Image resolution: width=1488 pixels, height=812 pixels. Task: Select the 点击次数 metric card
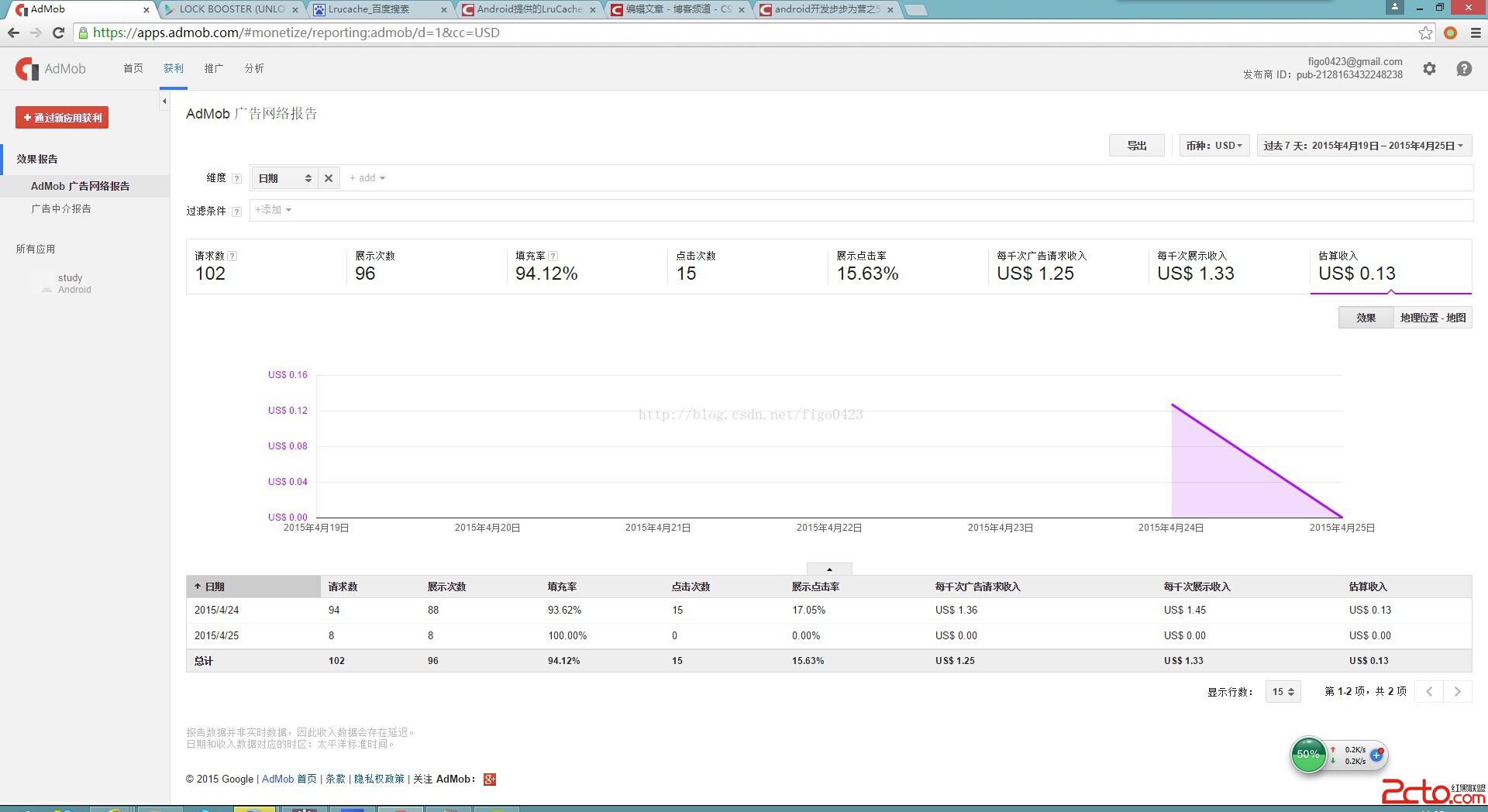(x=747, y=267)
